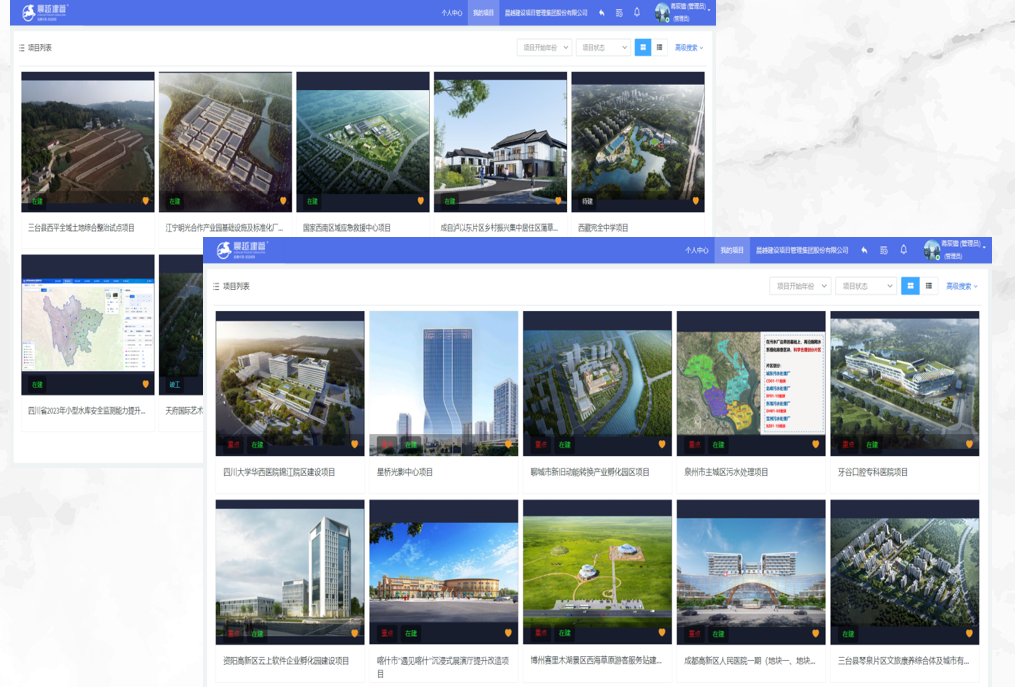This screenshot has height=687, width=1015.
Task: Click the user avatar in the front window
Action: point(932,250)
